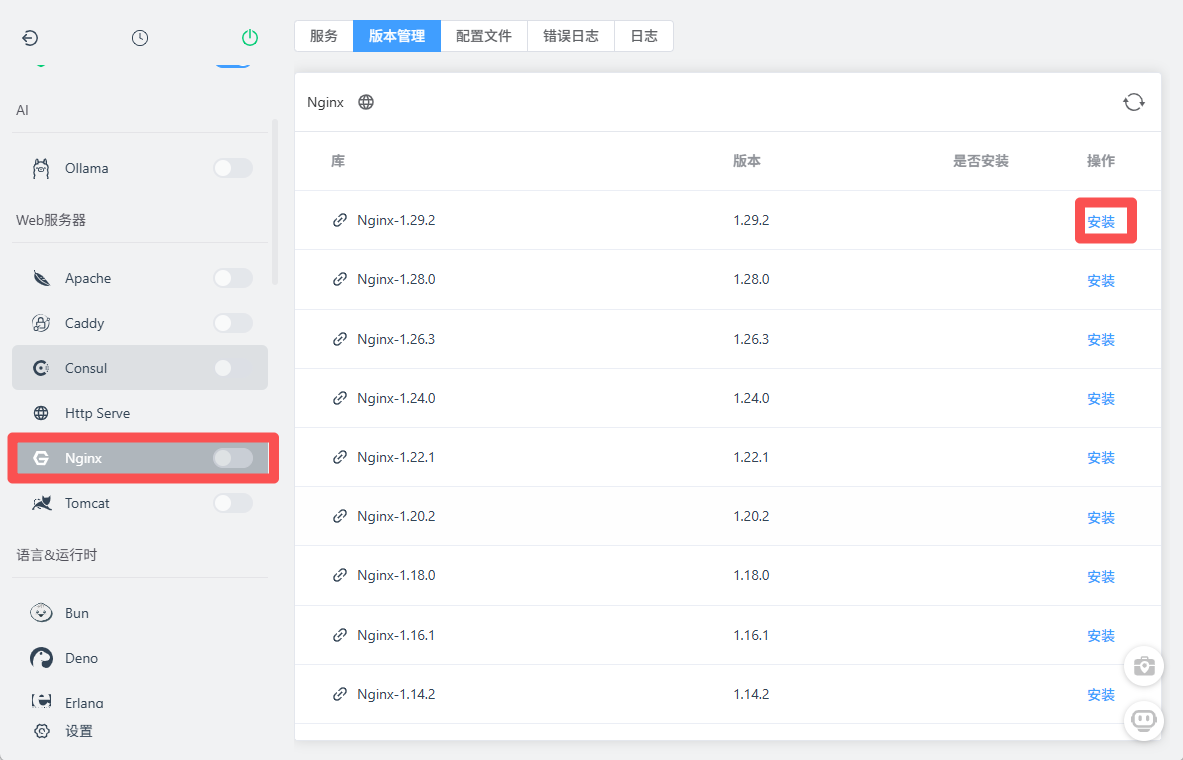Toggle the Apache service switch
The height and width of the screenshot is (760, 1183).
coord(232,278)
